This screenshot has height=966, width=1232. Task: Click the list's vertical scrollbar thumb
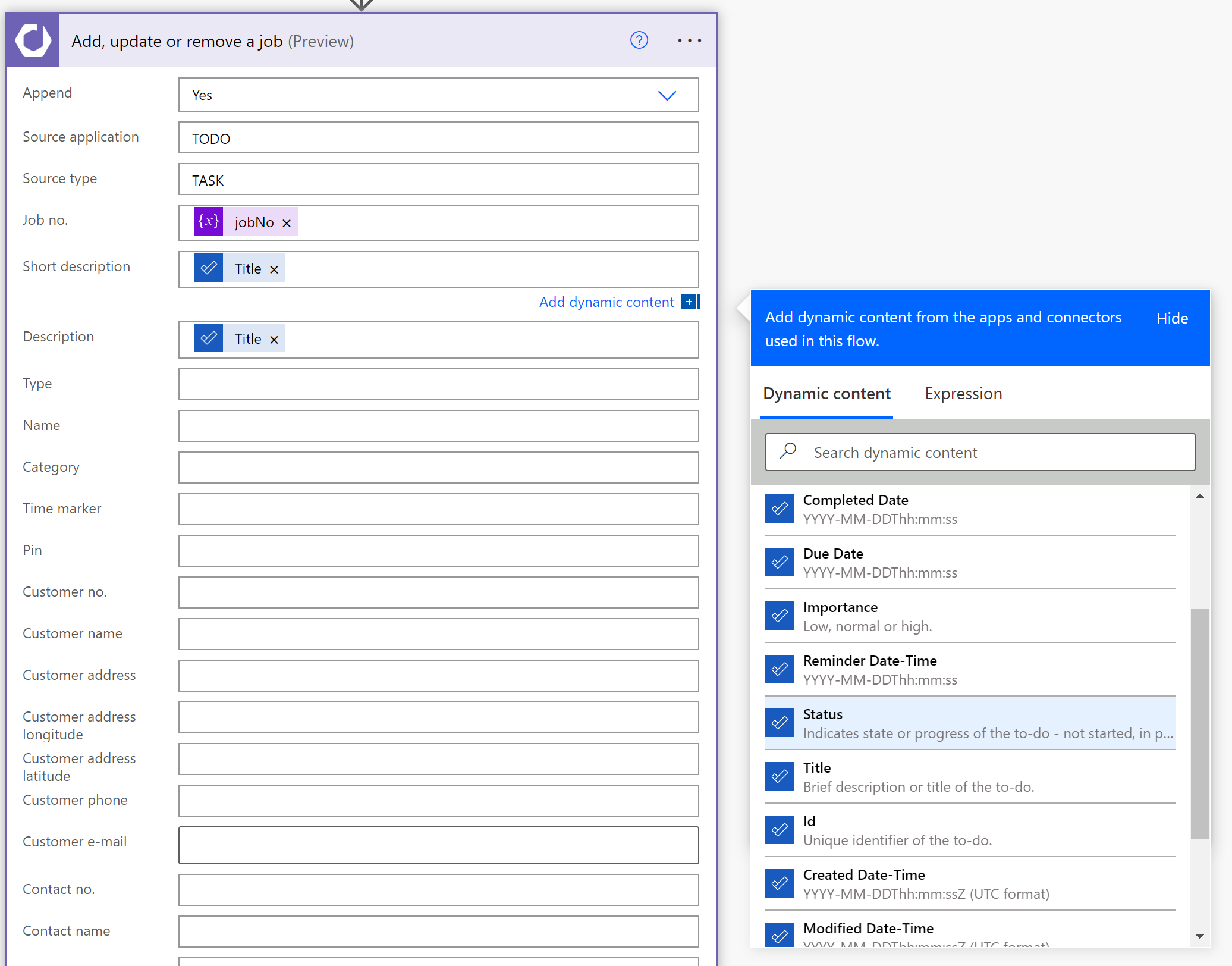click(x=1199, y=723)
